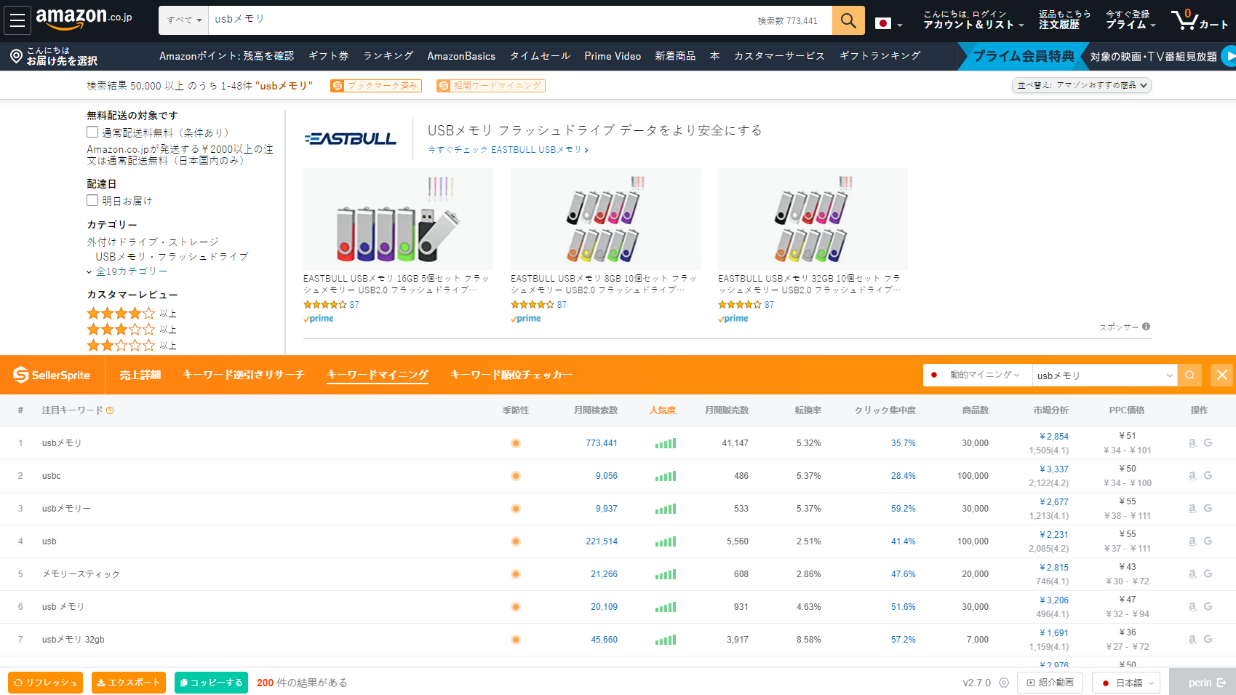This screenshot has height=695, width=1236.
Task: Open the すべて search category dropdown
Action: [x=185, y=20]
